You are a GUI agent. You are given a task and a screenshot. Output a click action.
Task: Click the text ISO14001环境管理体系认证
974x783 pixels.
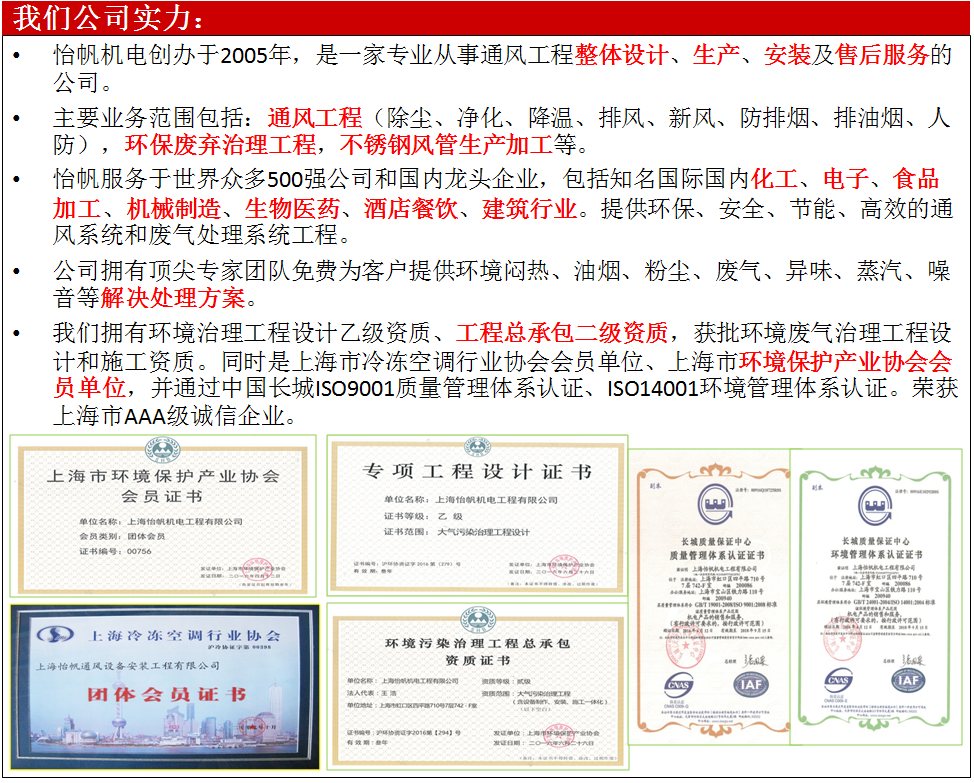(x=747, y=388)
